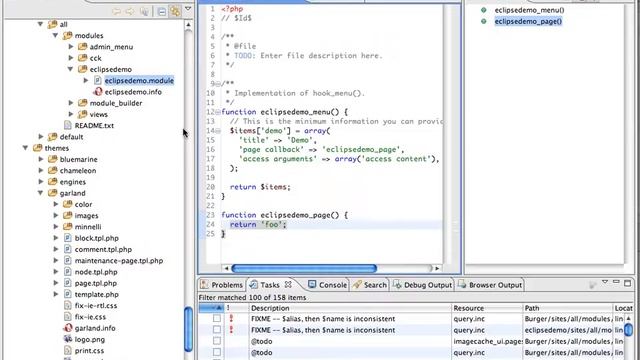Fold the doc comment at line 9
640x360 pixels.
pos(218,84)
